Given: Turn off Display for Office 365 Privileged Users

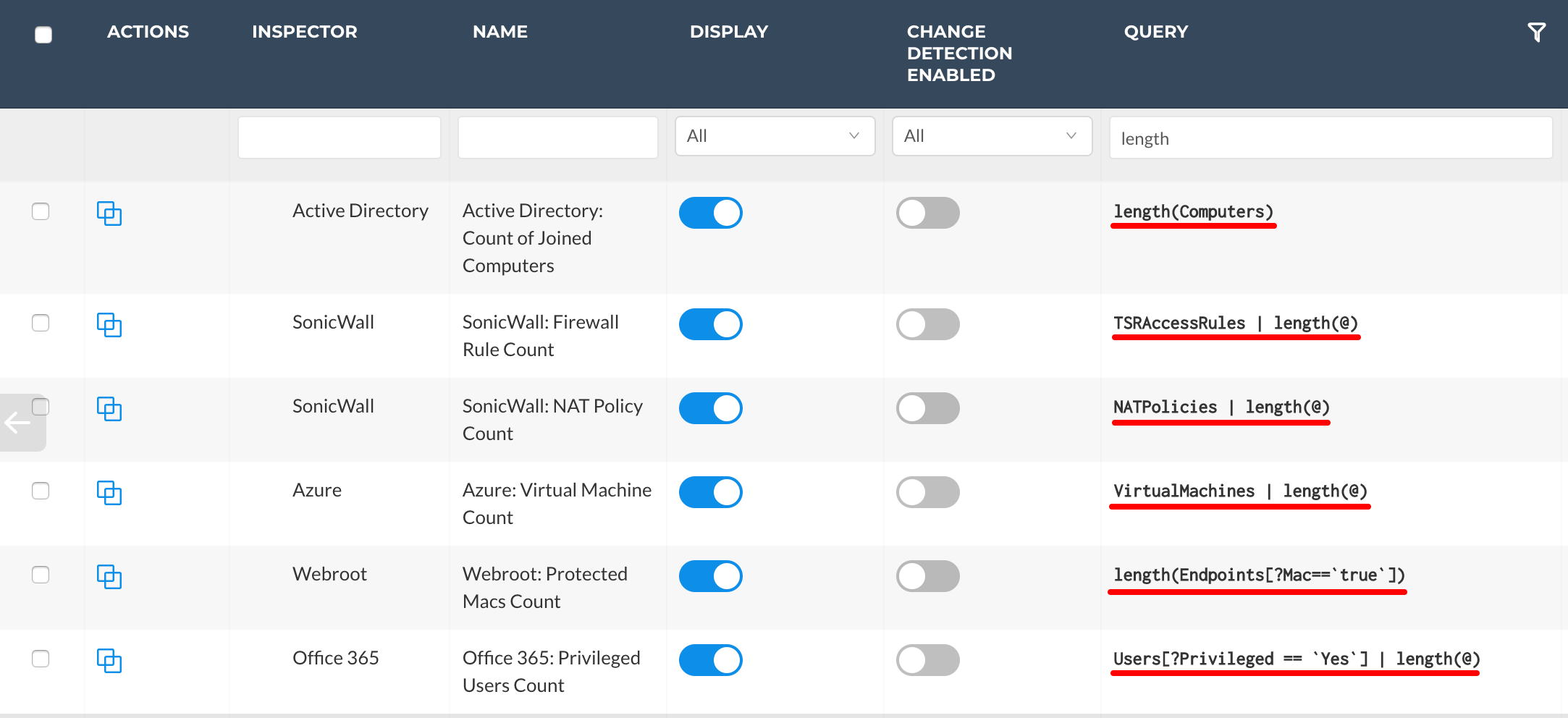Looking at the screenshot, I should click(711, 660).
